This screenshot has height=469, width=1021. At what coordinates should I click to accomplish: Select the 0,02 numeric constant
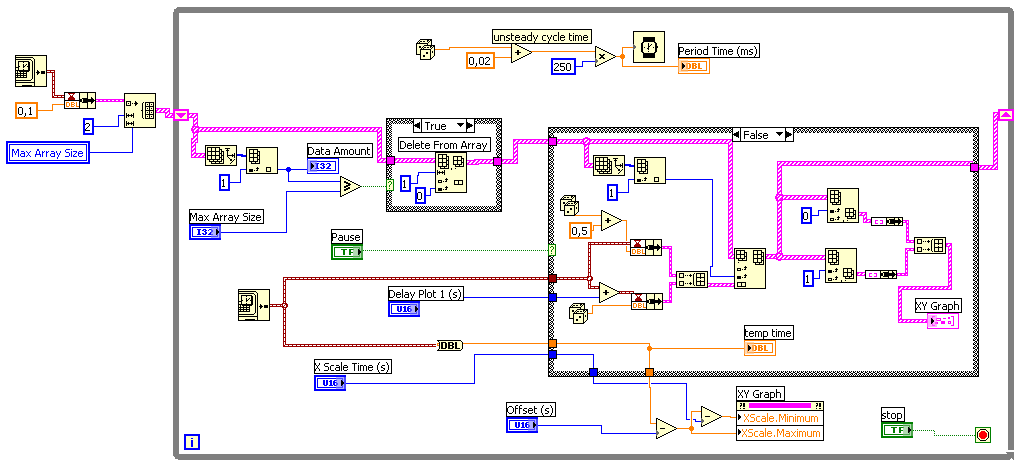[481, 61]
